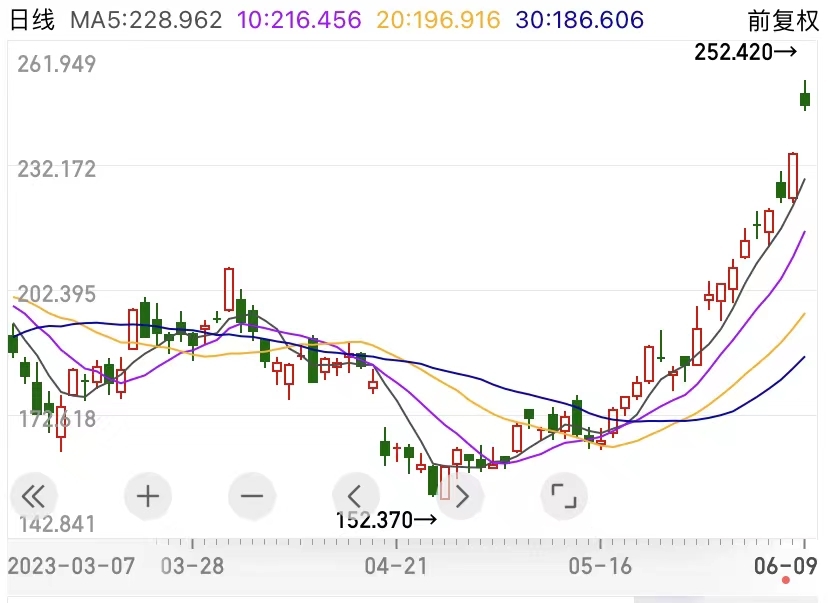Image resolution: width=828 pixels, height=603 pixels.
Task: Shift chart right with the next arrow
Action: pyautogui.click(x=460, y=495)
